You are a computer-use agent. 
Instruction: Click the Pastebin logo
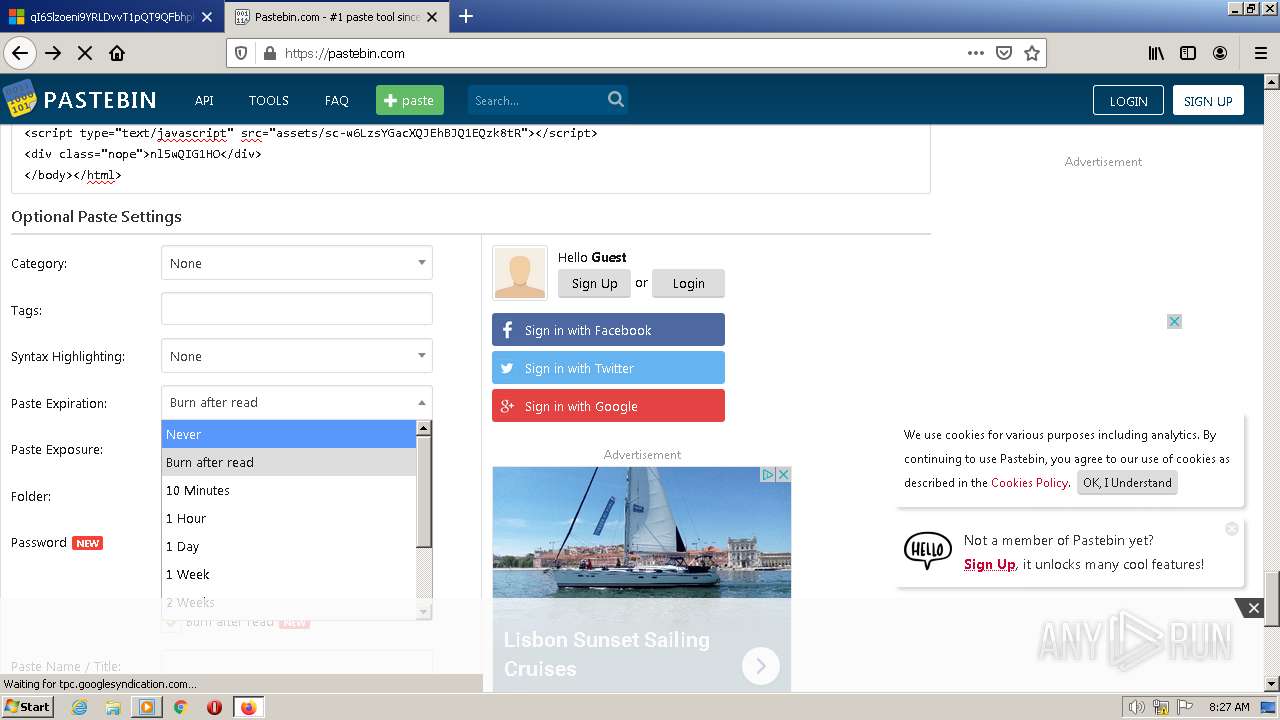80,99
